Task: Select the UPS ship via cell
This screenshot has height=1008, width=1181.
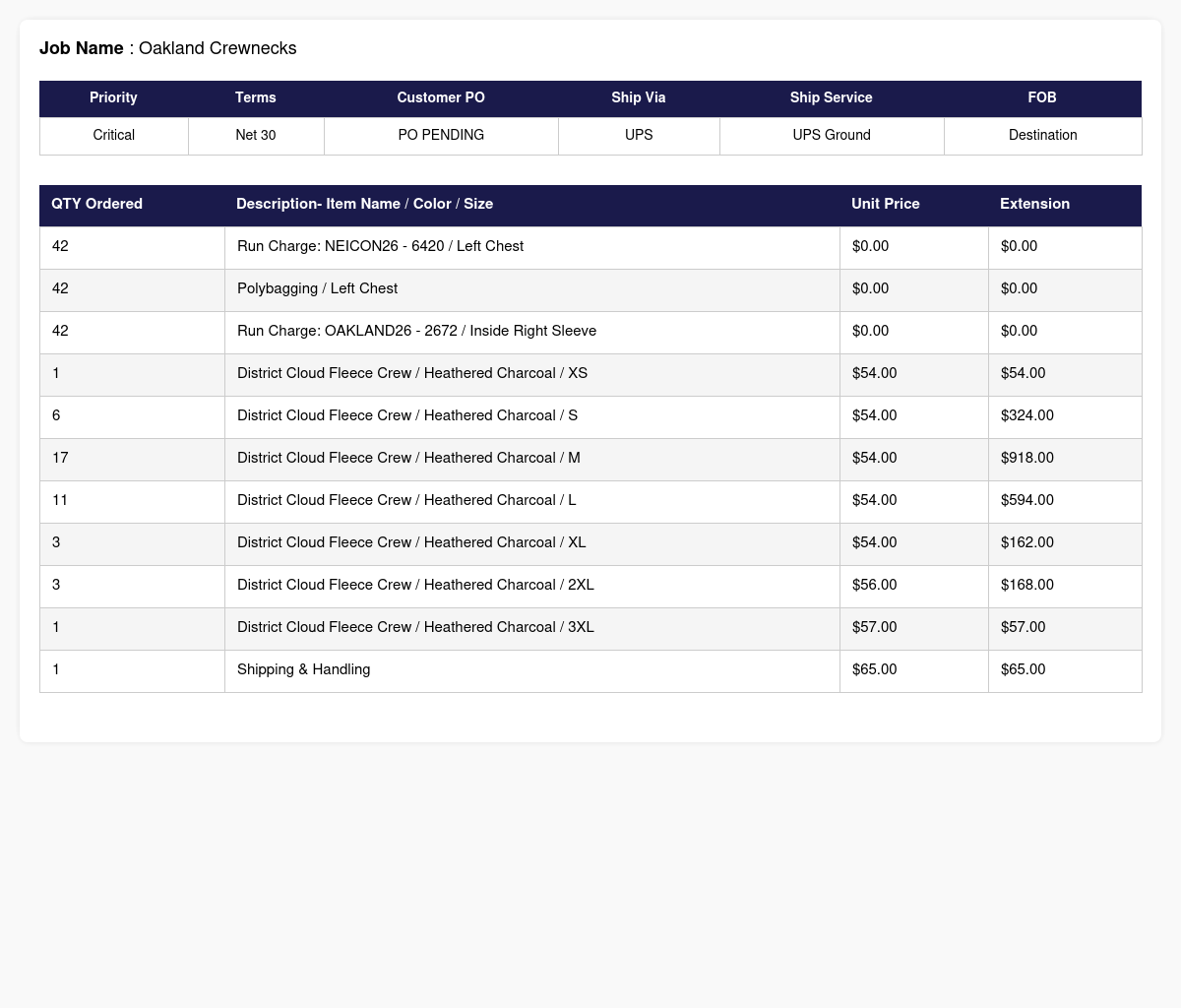Action: pos(639,135)
